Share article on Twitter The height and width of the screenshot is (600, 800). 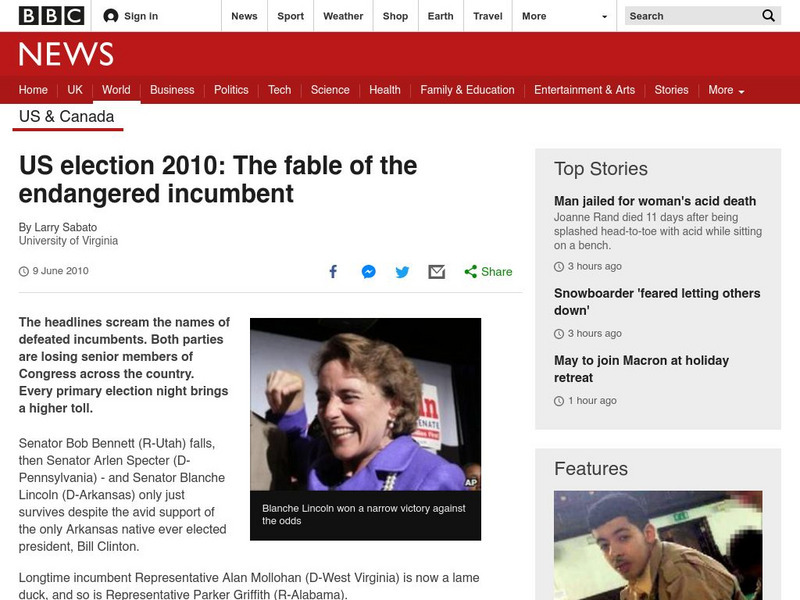tap(402, 272)
